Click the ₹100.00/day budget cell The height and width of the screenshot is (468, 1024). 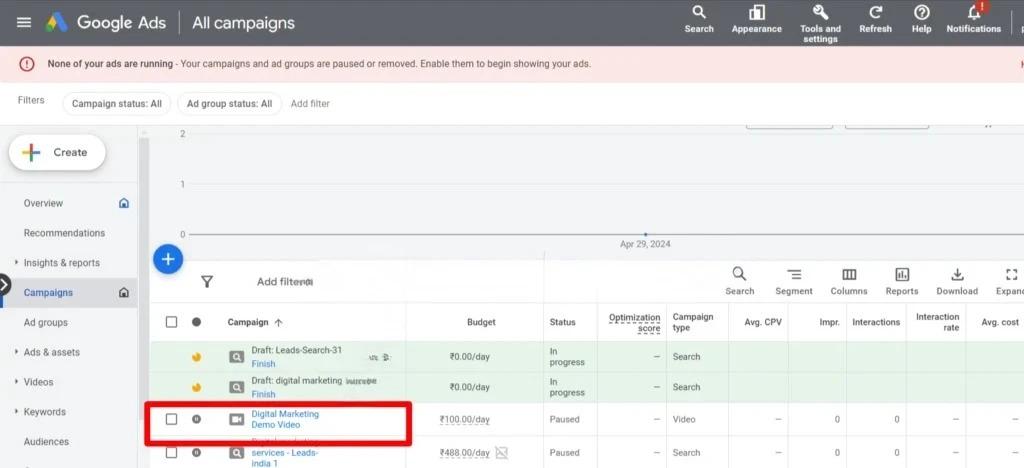click(464, 419)
